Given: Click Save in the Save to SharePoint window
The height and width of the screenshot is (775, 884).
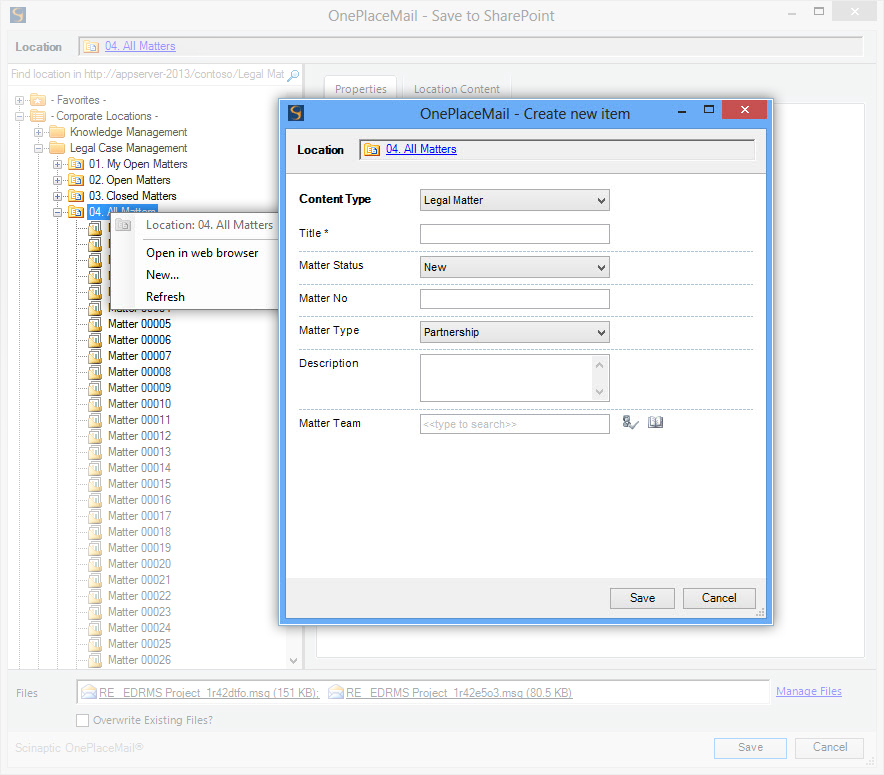Looking at the screenshot, I should [x=750, y=748].
